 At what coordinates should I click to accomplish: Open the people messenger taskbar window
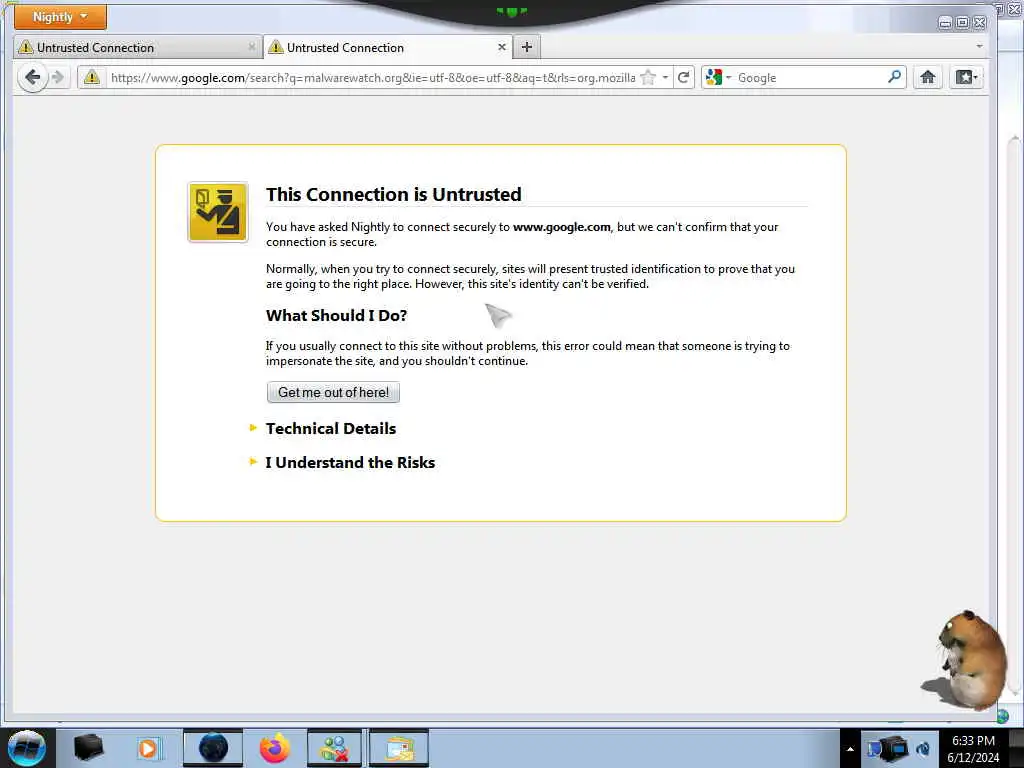pyautogui.click(x=334, y=748)
